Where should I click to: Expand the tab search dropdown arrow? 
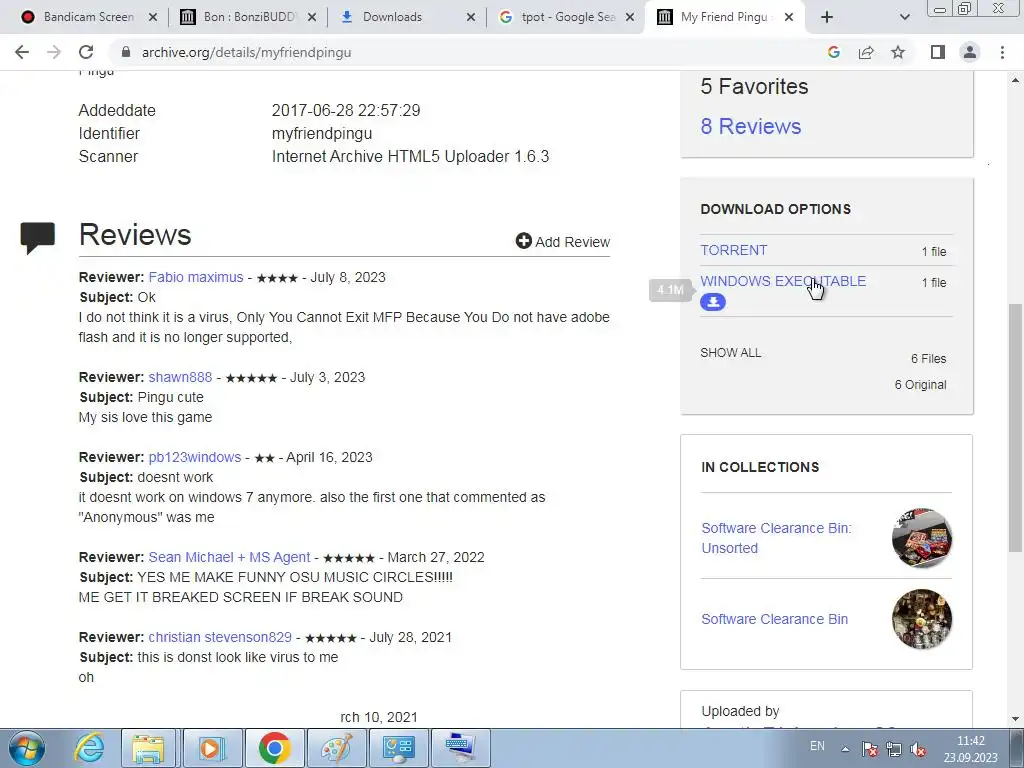[x=904, y=17]
